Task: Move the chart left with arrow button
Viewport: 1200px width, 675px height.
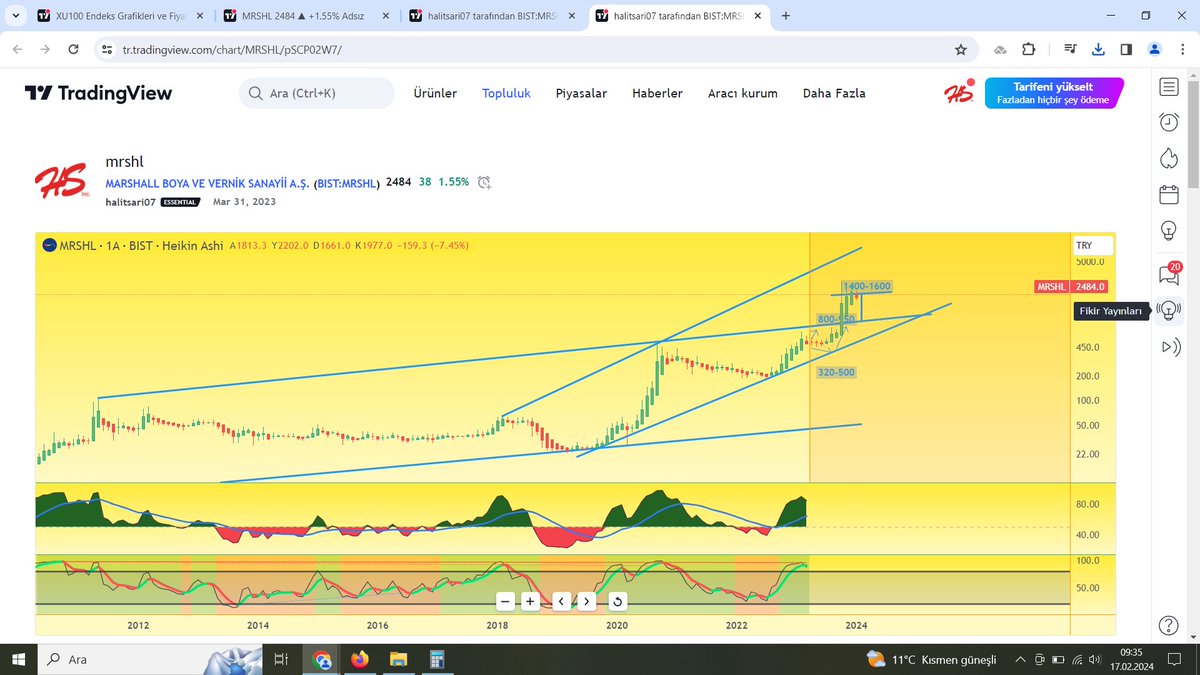Action: tap(562, 601)
